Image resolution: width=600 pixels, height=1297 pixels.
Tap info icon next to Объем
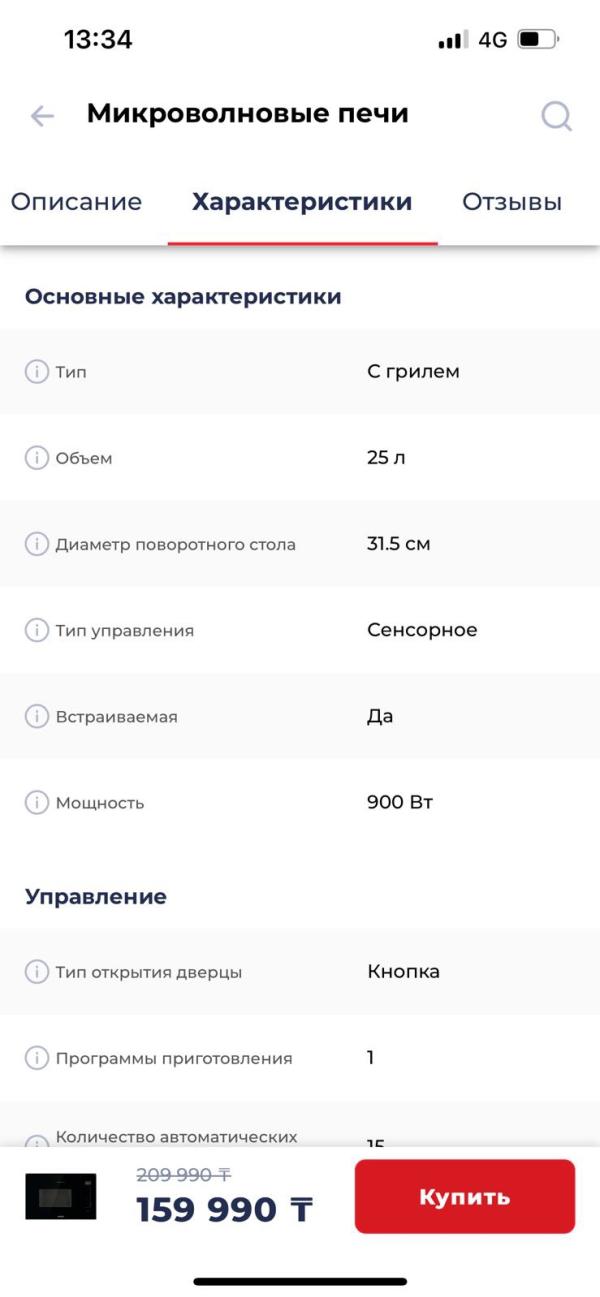(36, 458)
